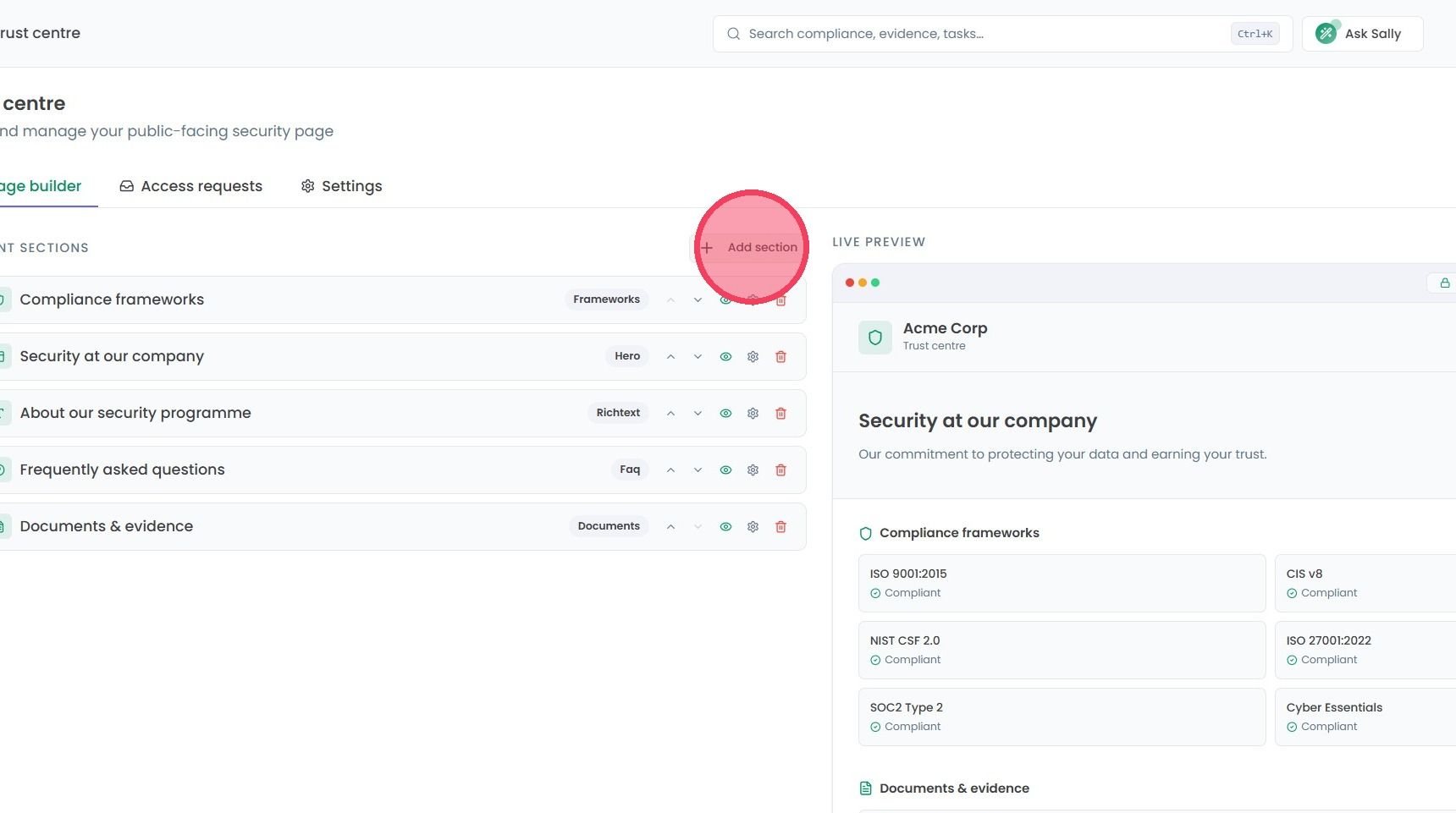
Task: Delete the Documents & evidence section
Action: [x=780, y=527]
